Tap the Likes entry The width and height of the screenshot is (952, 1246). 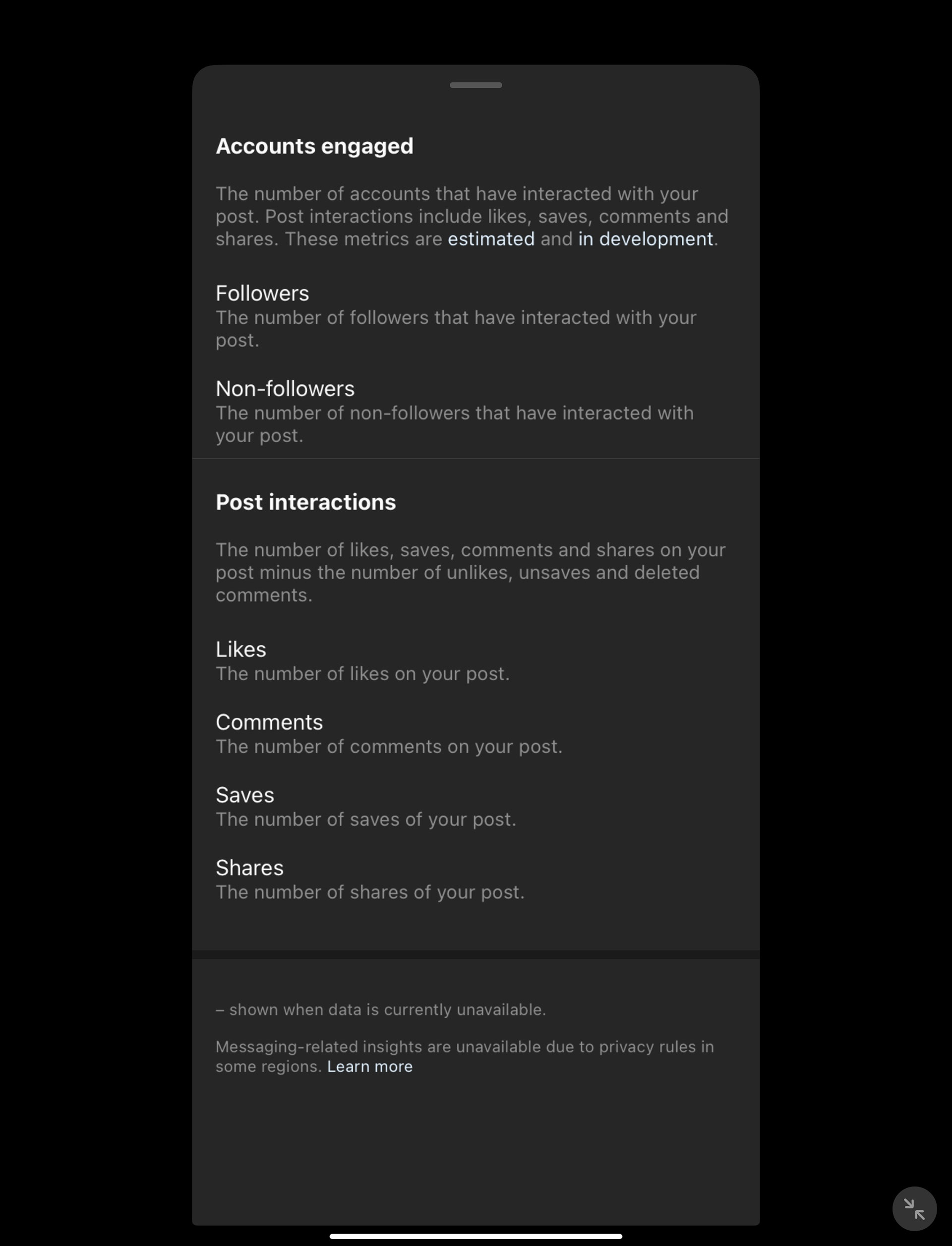[476, 660]
